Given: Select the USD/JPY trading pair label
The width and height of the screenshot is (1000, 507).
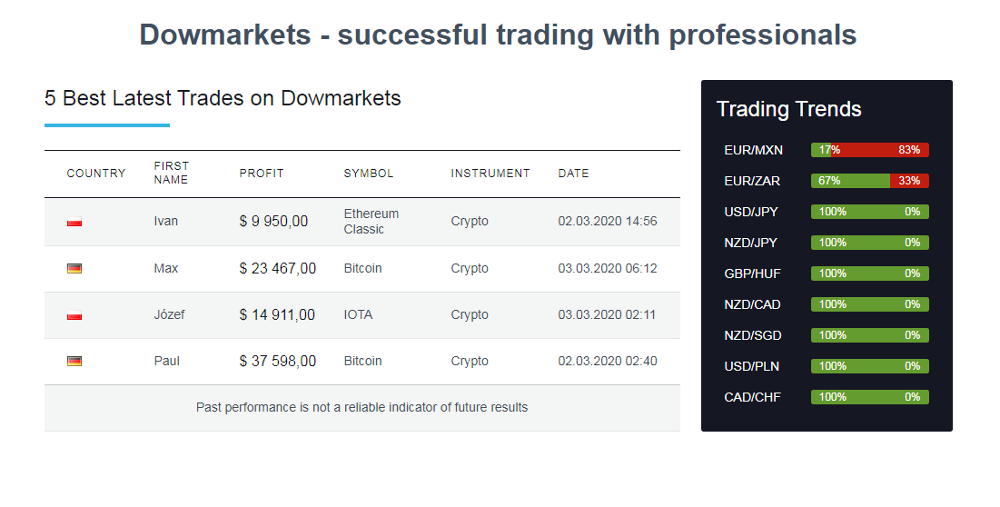Looking at the screenshot, I should click(751, 212).
